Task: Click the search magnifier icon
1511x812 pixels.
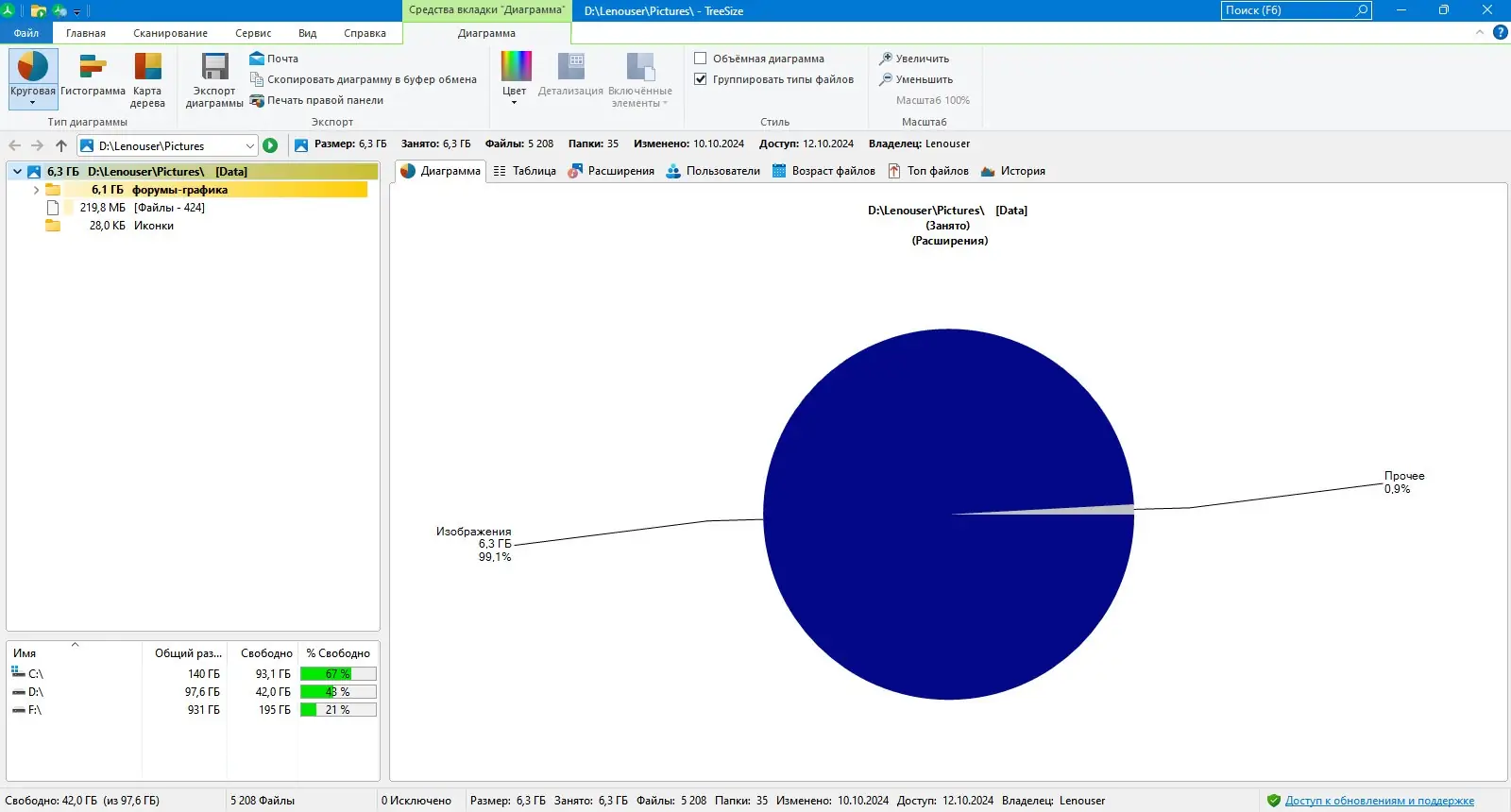Action: tap(1362, 10)
